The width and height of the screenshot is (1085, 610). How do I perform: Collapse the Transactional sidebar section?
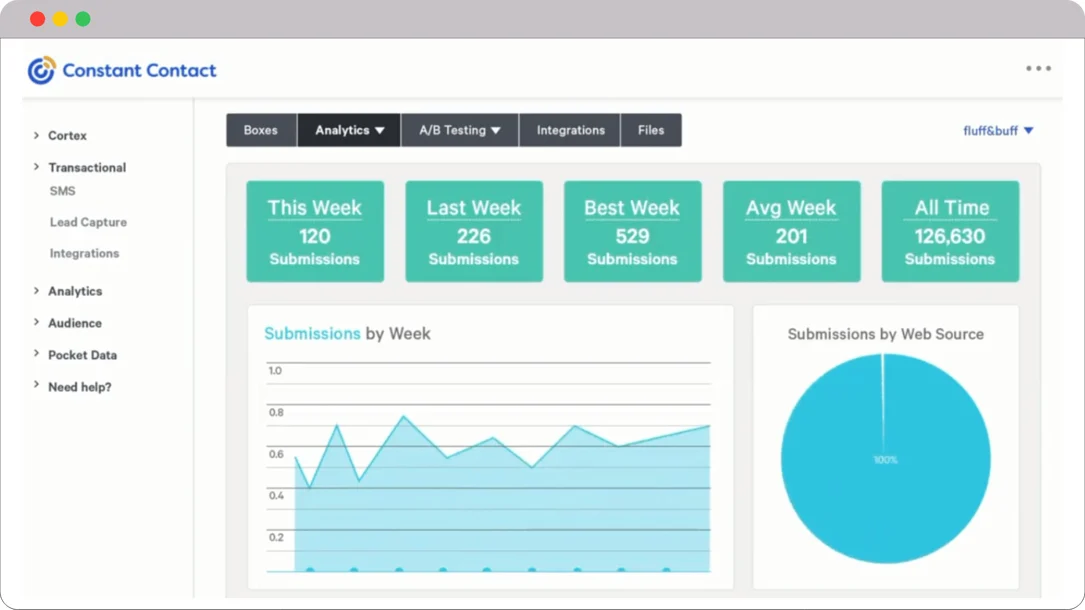[x=37, y=167]
